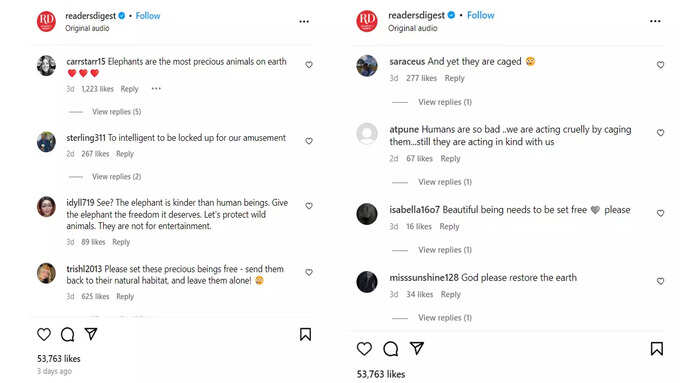Screen dimensions: 680x383
Task: Expand View replies (1) under atpune
Action: tap(445, 182)
